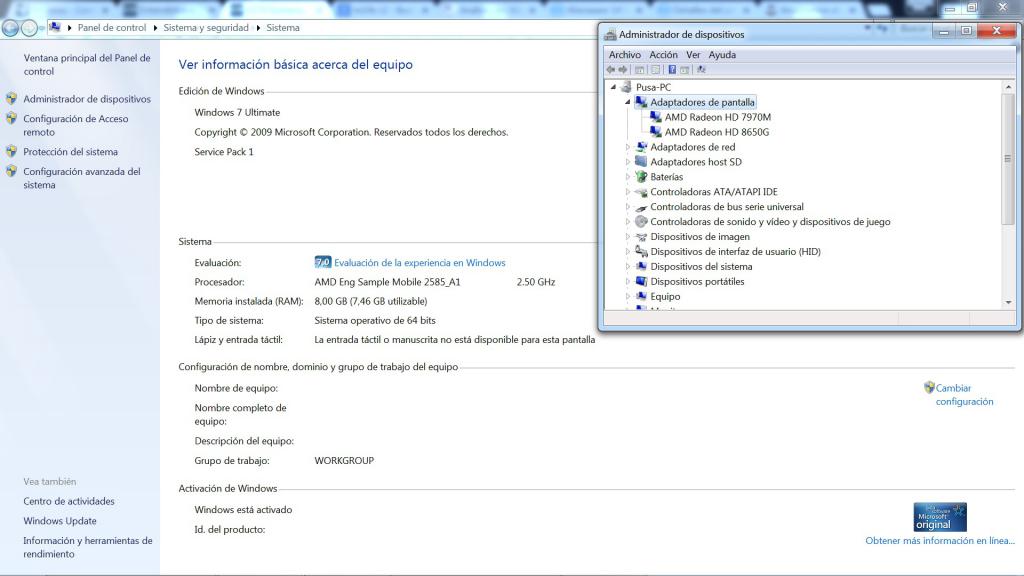Screen dimensions: 1024x576
Task: Click the Controladoras ATA/ATAPI IDE icon
Action: click(641, 192)
